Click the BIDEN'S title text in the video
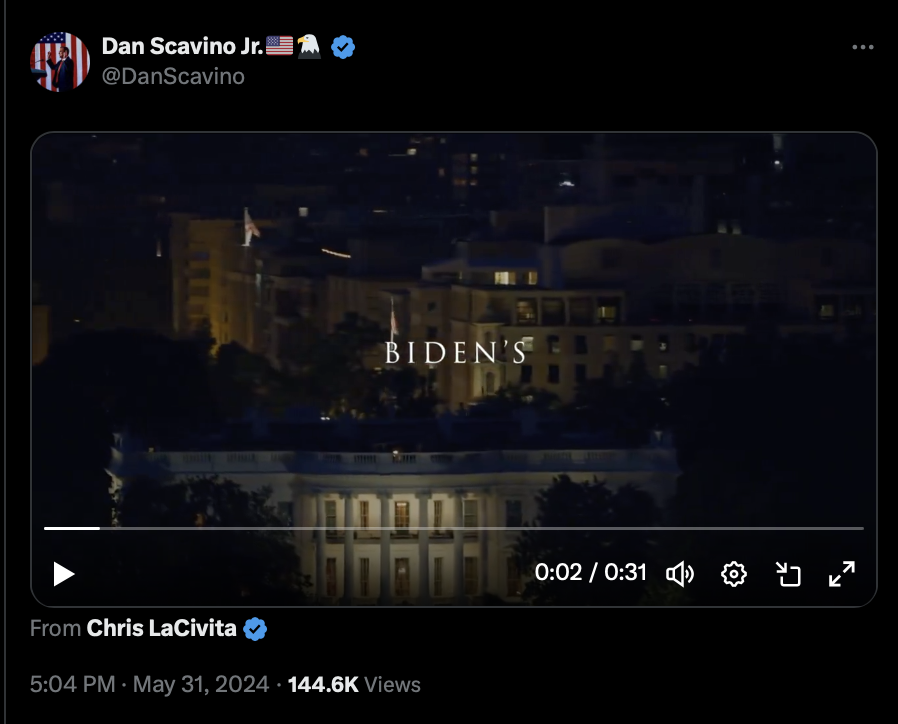This screenshot has width=898, height=724. coord(455,352)
